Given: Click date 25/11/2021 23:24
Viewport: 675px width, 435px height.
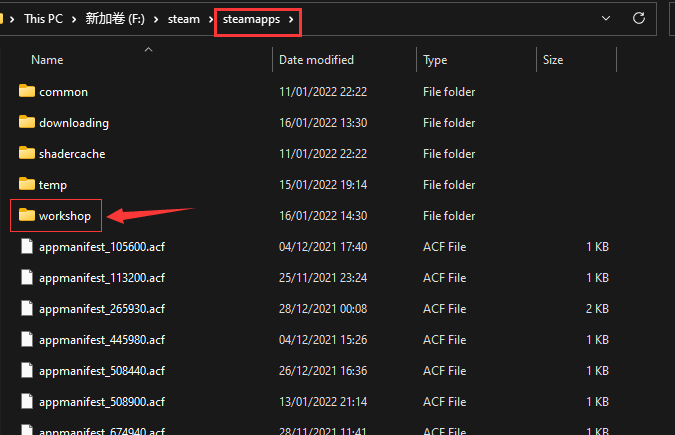Looking at the screenshot, I should coord(323,278).
